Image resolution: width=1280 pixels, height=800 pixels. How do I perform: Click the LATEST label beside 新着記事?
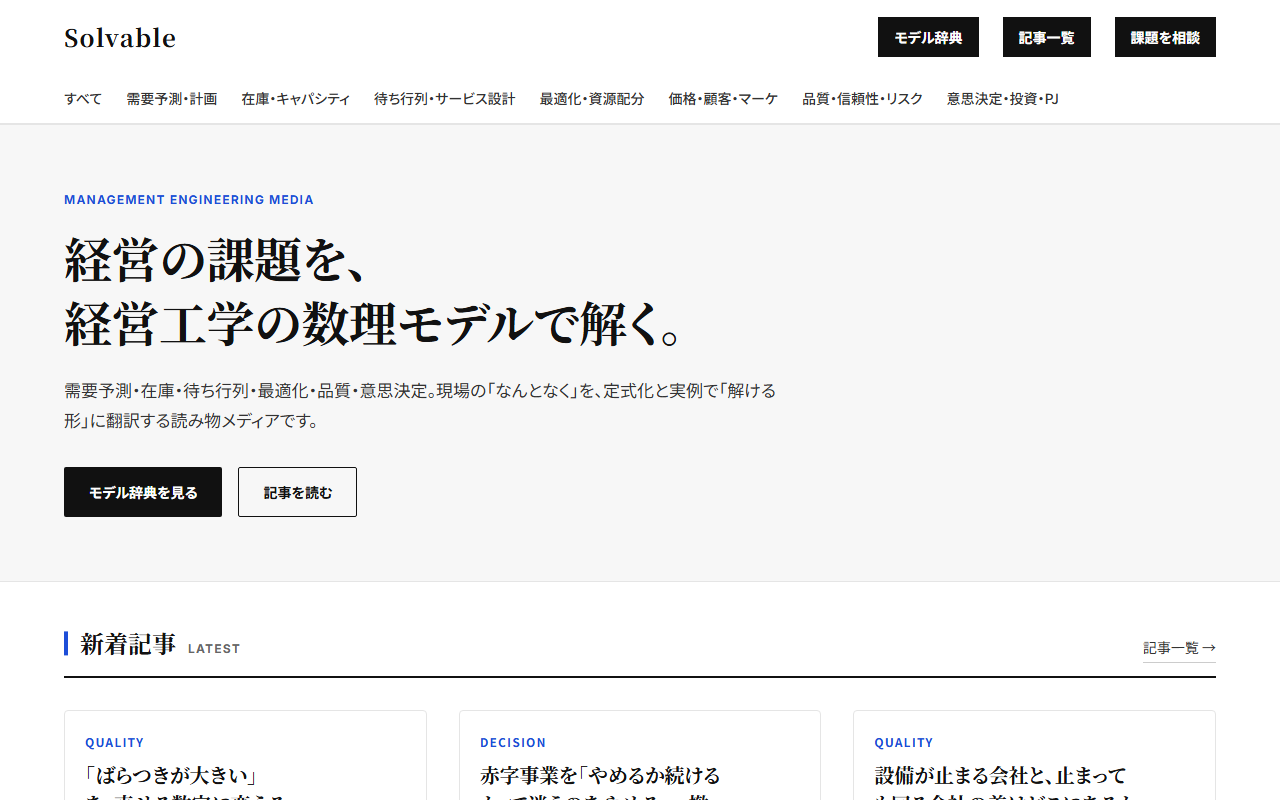point(214,649)
